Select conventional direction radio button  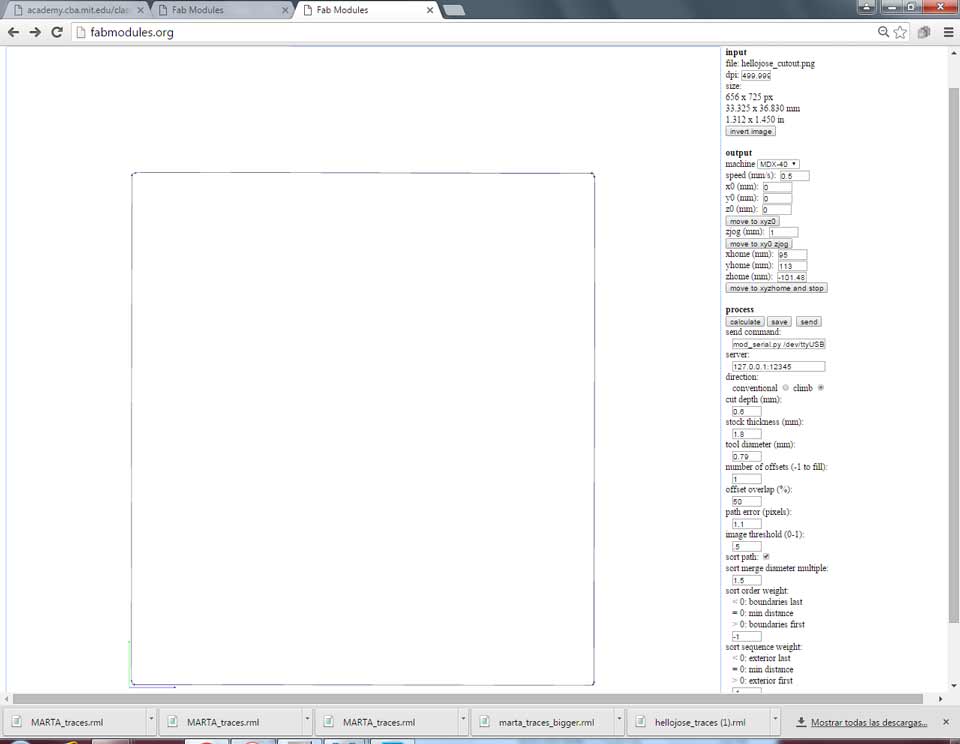point(786,388)
